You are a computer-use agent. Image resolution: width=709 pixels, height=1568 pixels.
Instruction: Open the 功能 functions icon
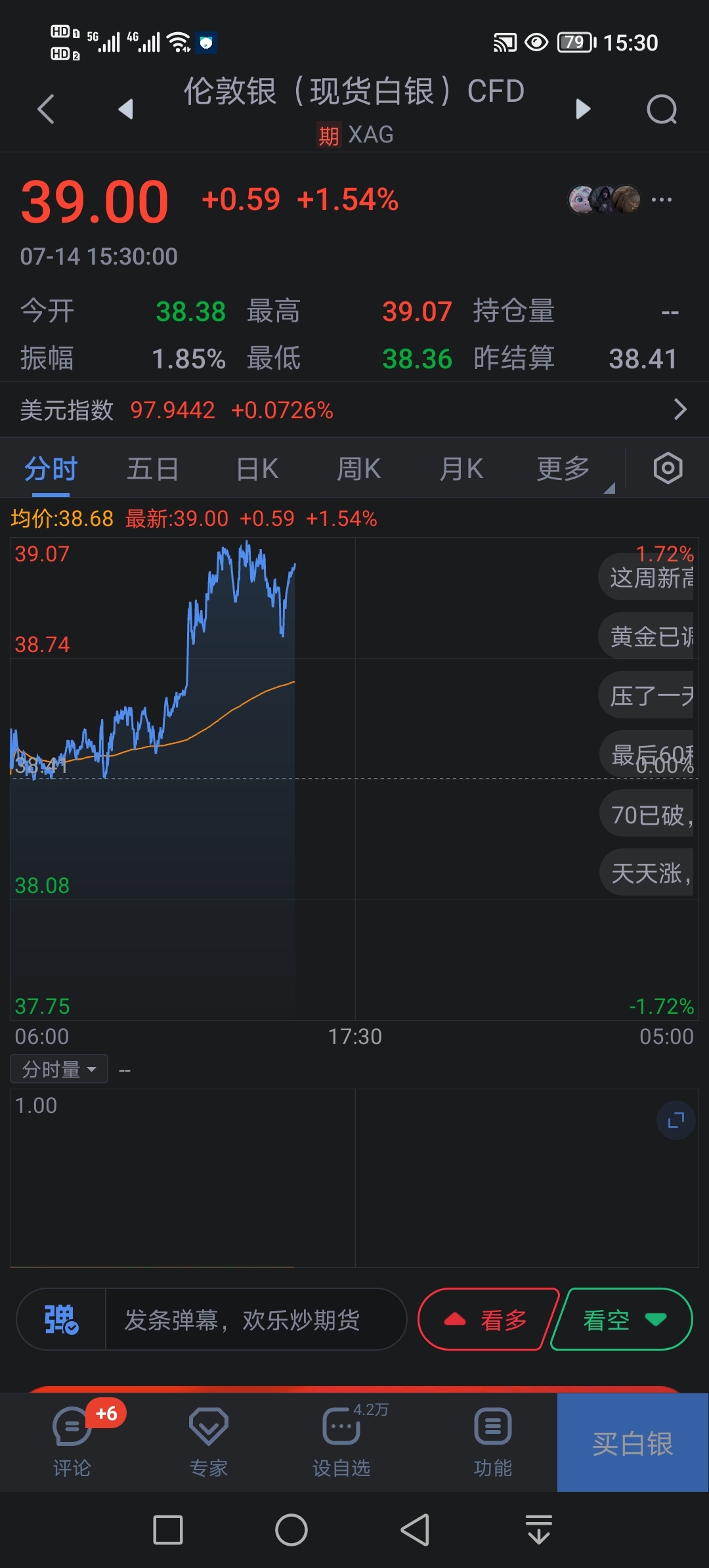pos(492,1442)
